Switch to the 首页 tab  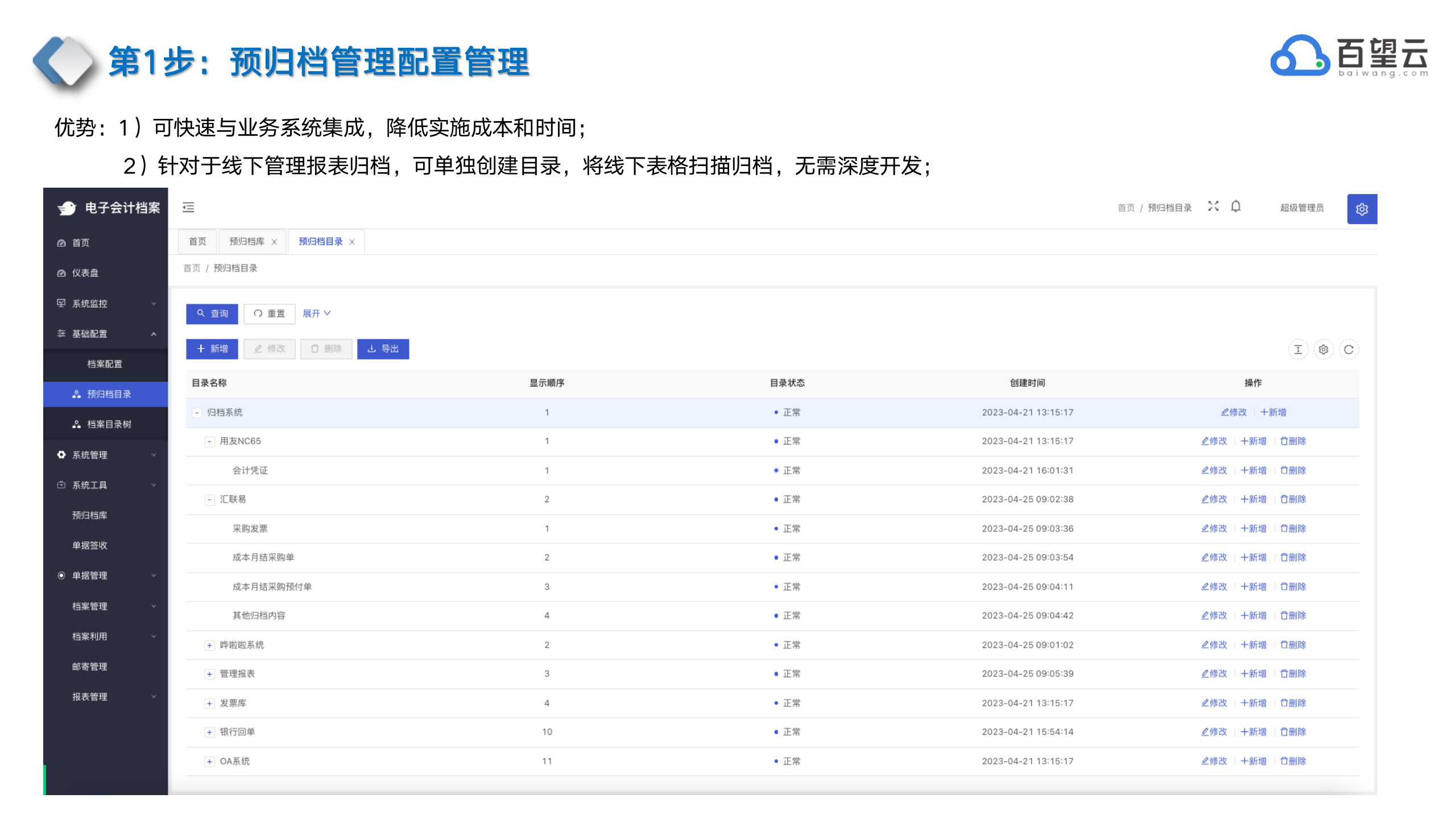click(x=197, y=242)
